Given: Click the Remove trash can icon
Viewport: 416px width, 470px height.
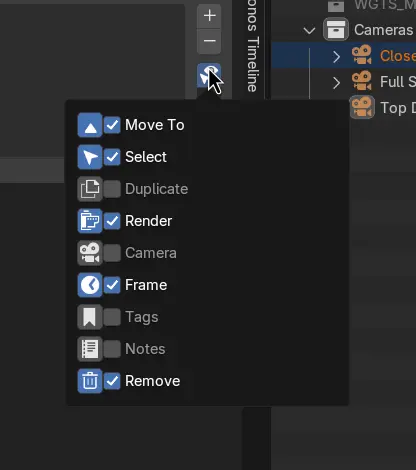Looking at the screenshot, I should (90, 381).
